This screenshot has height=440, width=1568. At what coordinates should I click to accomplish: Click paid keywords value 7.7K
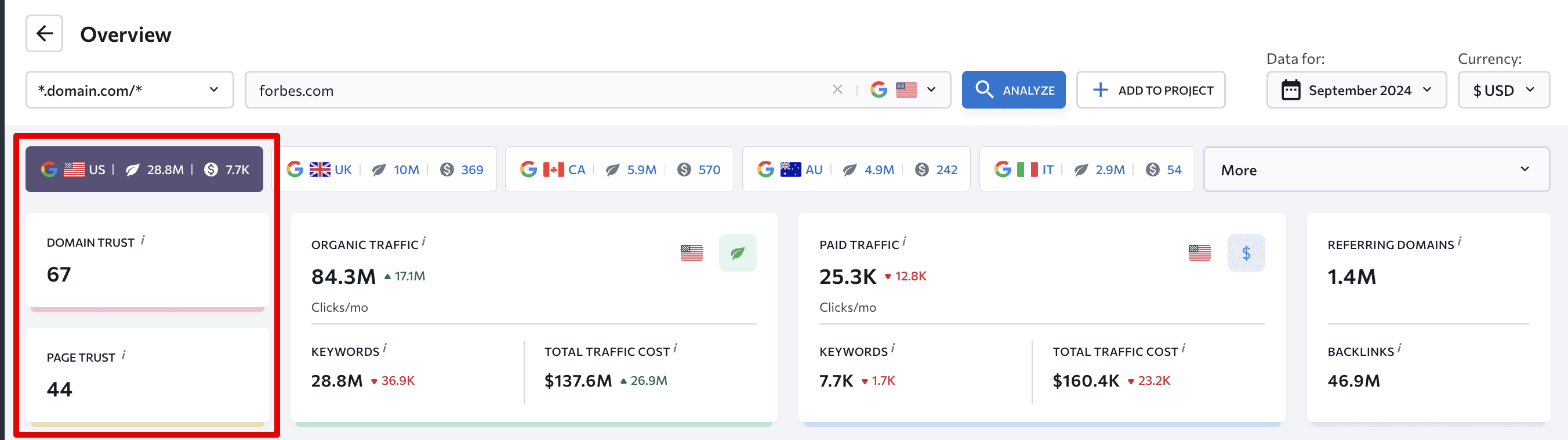click(836, 381)
